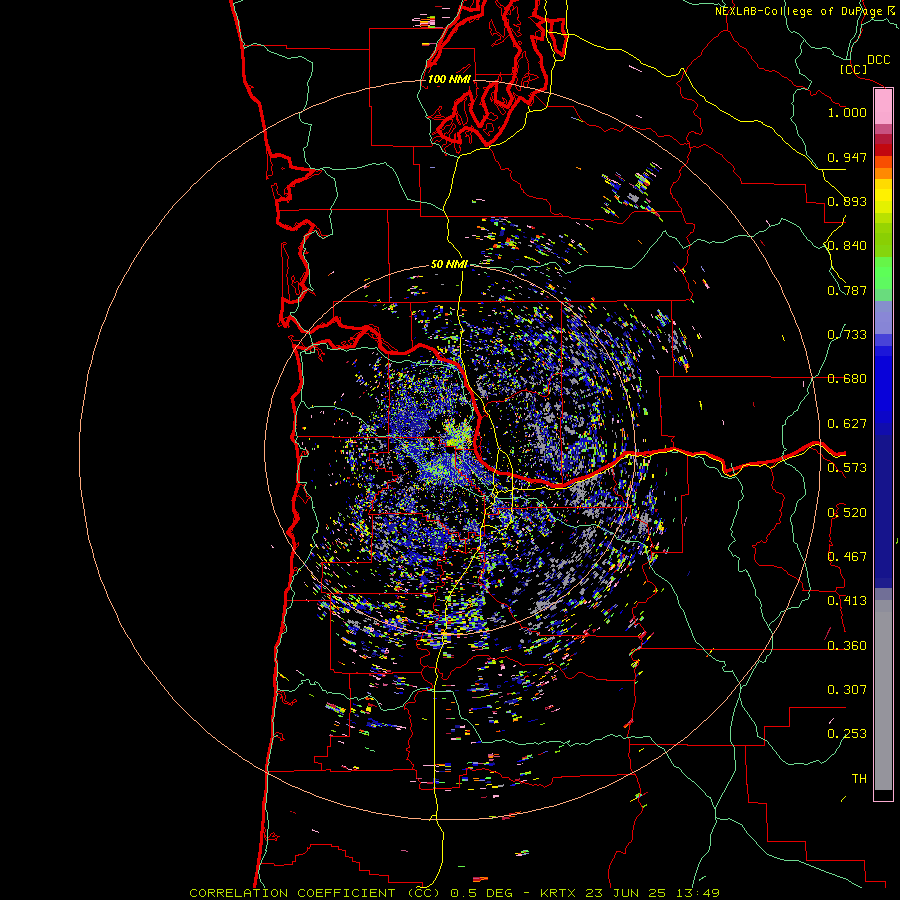Click the 0.467 scale value
Image resolution: width=900 pixels, height=900 pixels.
[847, 557]
